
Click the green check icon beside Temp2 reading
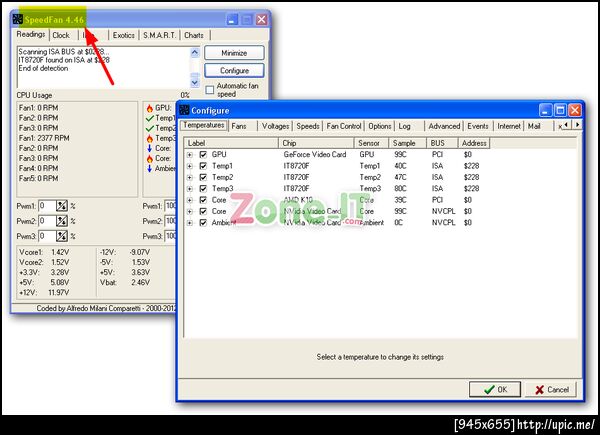click(x=150, y=128)
